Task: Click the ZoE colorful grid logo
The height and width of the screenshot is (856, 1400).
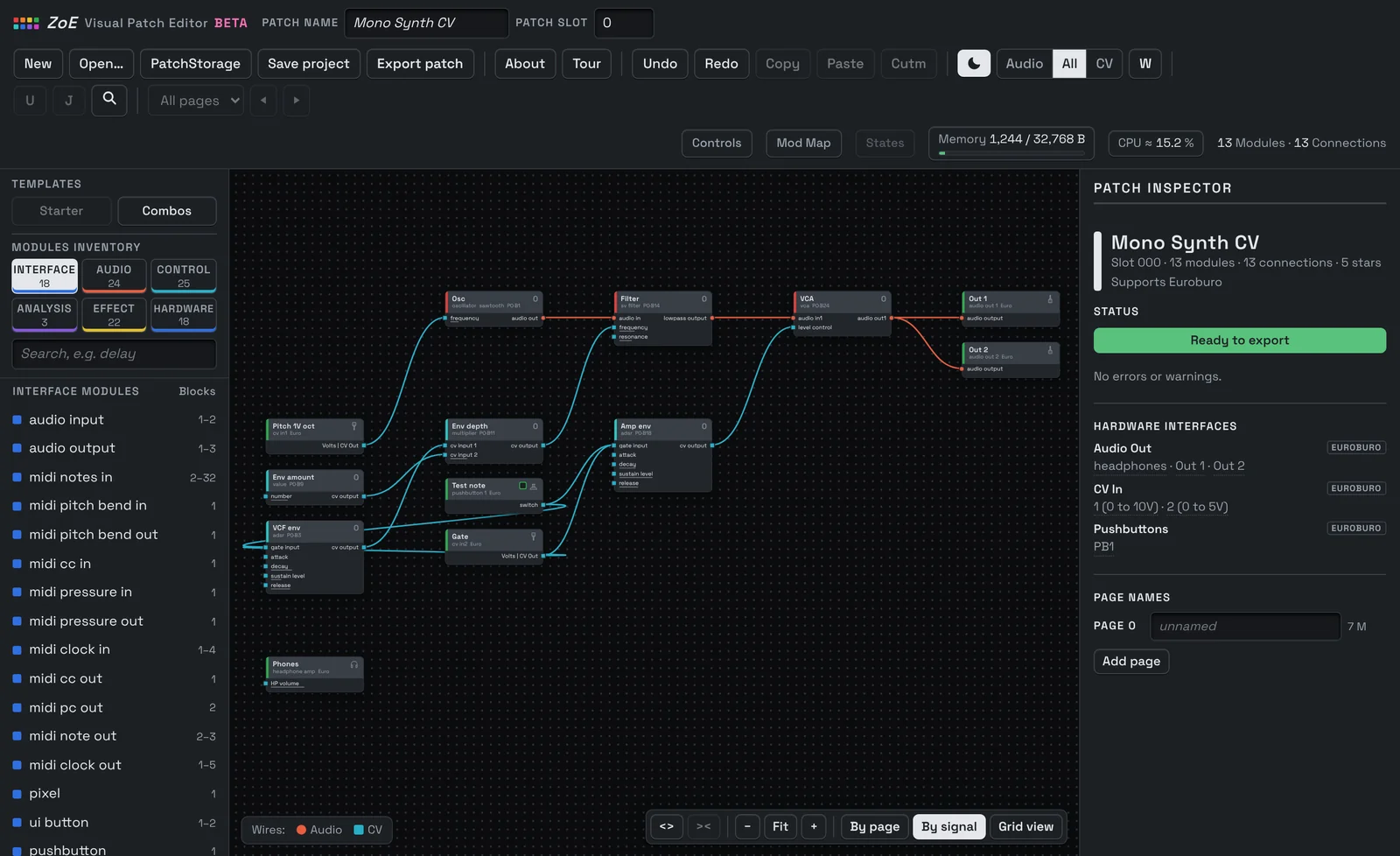Action: [25, 23]
